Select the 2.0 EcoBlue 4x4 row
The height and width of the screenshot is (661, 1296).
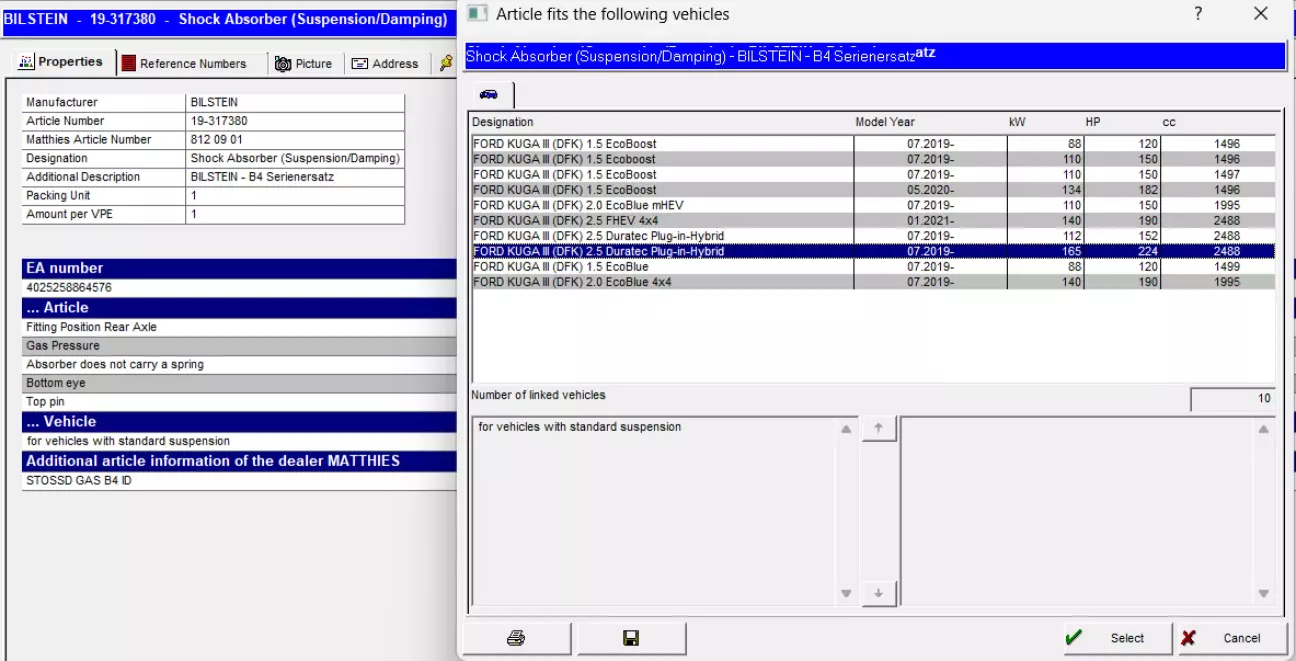pyautogui.click(x=873, y=282)
